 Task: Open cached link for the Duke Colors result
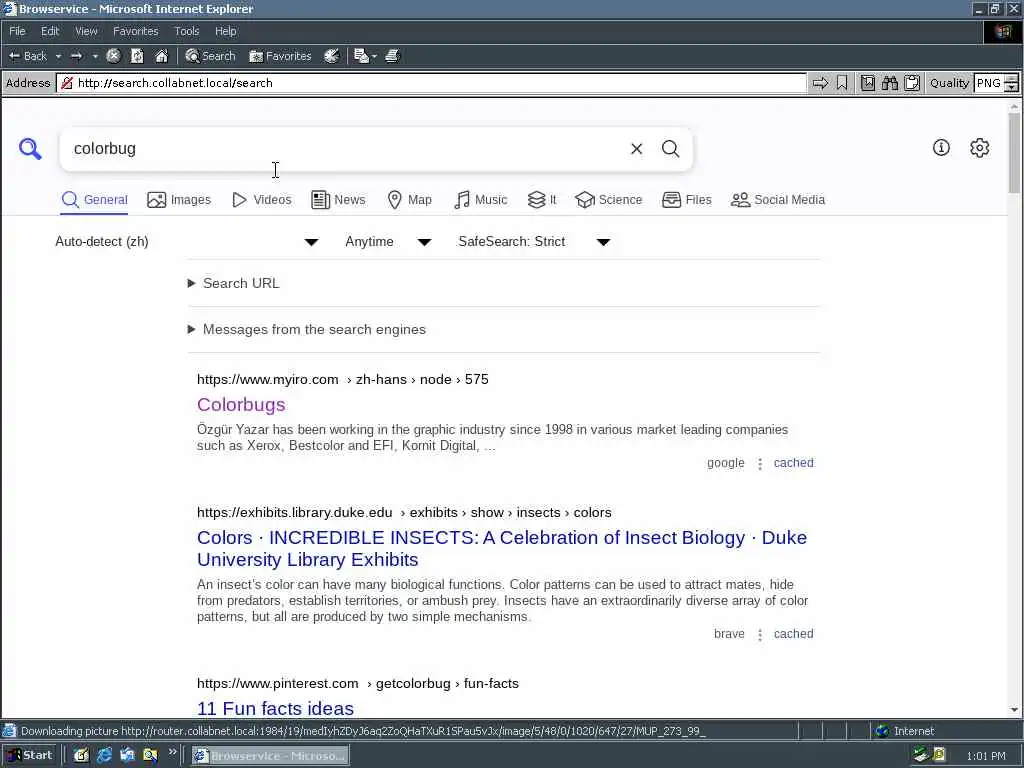point(793,634)
